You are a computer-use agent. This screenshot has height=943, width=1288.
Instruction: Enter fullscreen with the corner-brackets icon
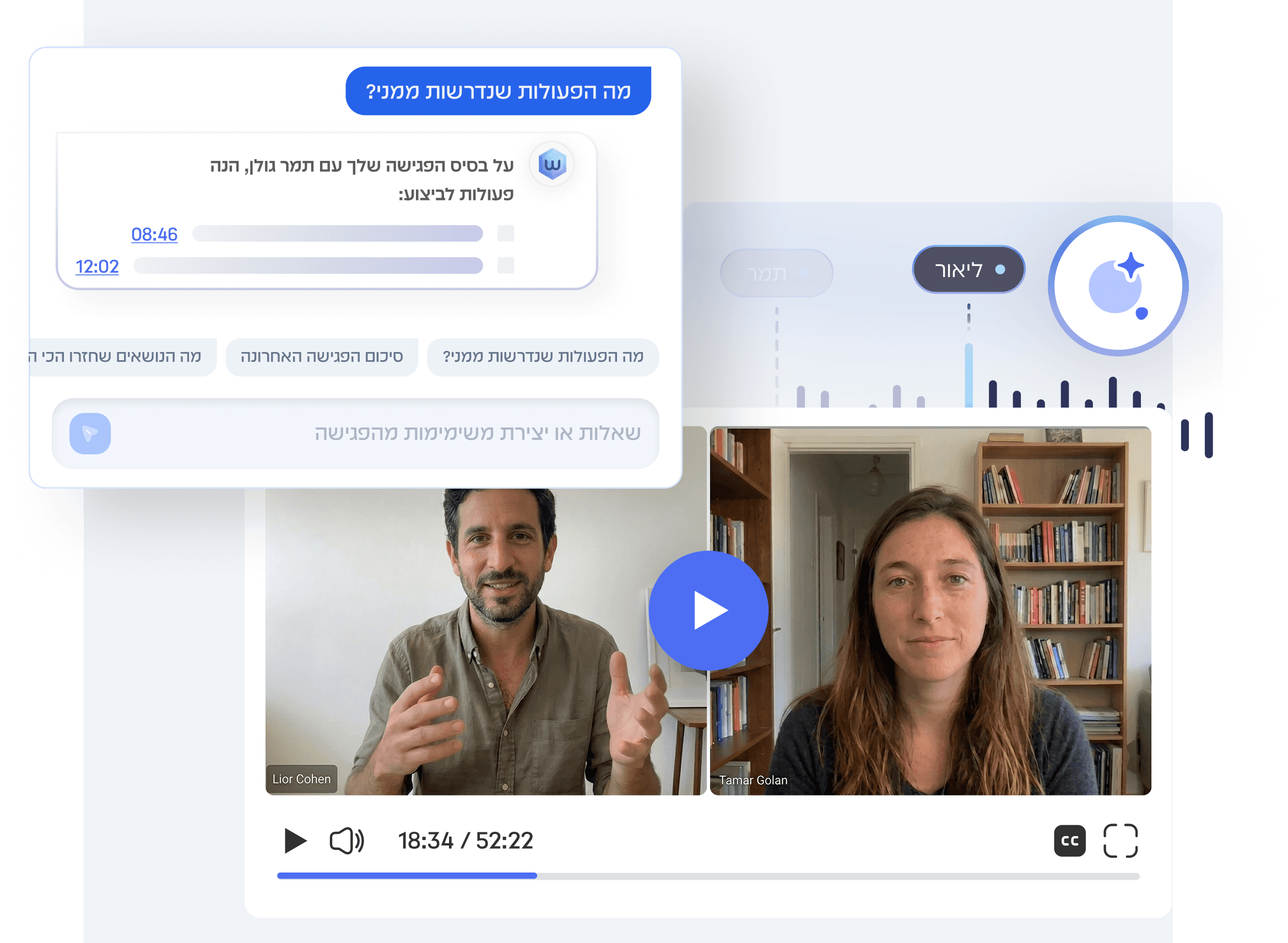coord(1120,841)
